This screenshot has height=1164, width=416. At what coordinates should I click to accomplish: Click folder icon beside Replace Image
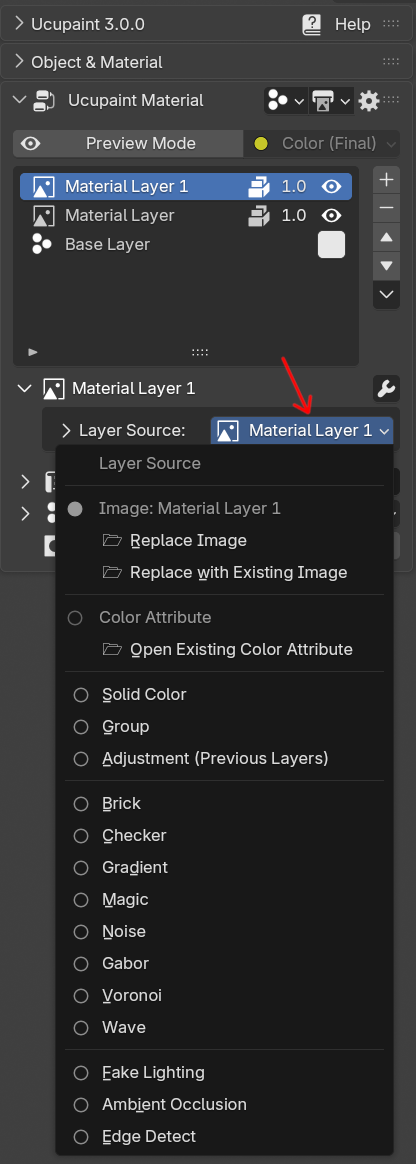point(112,540)
